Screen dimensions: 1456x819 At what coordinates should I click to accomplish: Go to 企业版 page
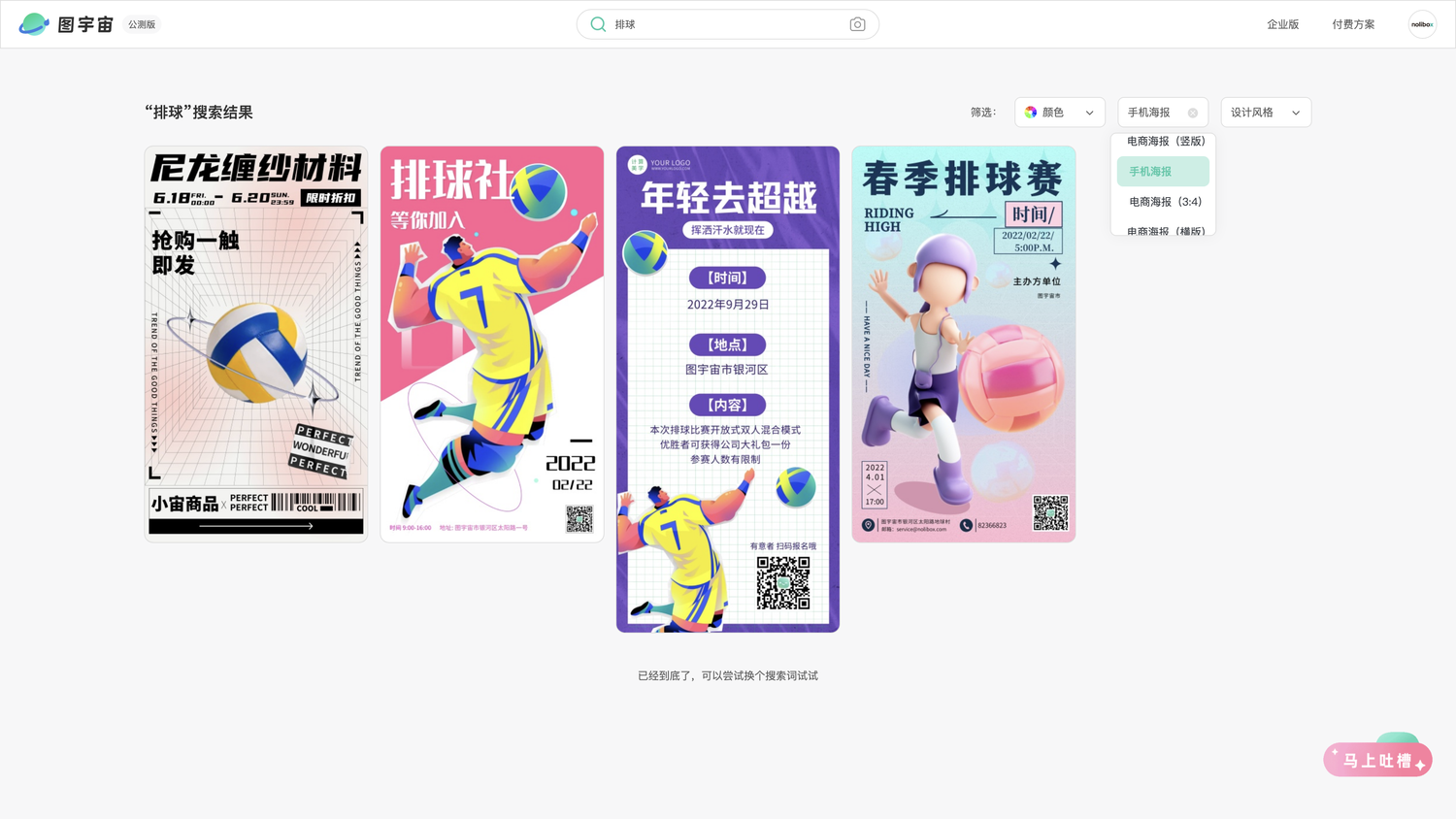coord(1282,24)
